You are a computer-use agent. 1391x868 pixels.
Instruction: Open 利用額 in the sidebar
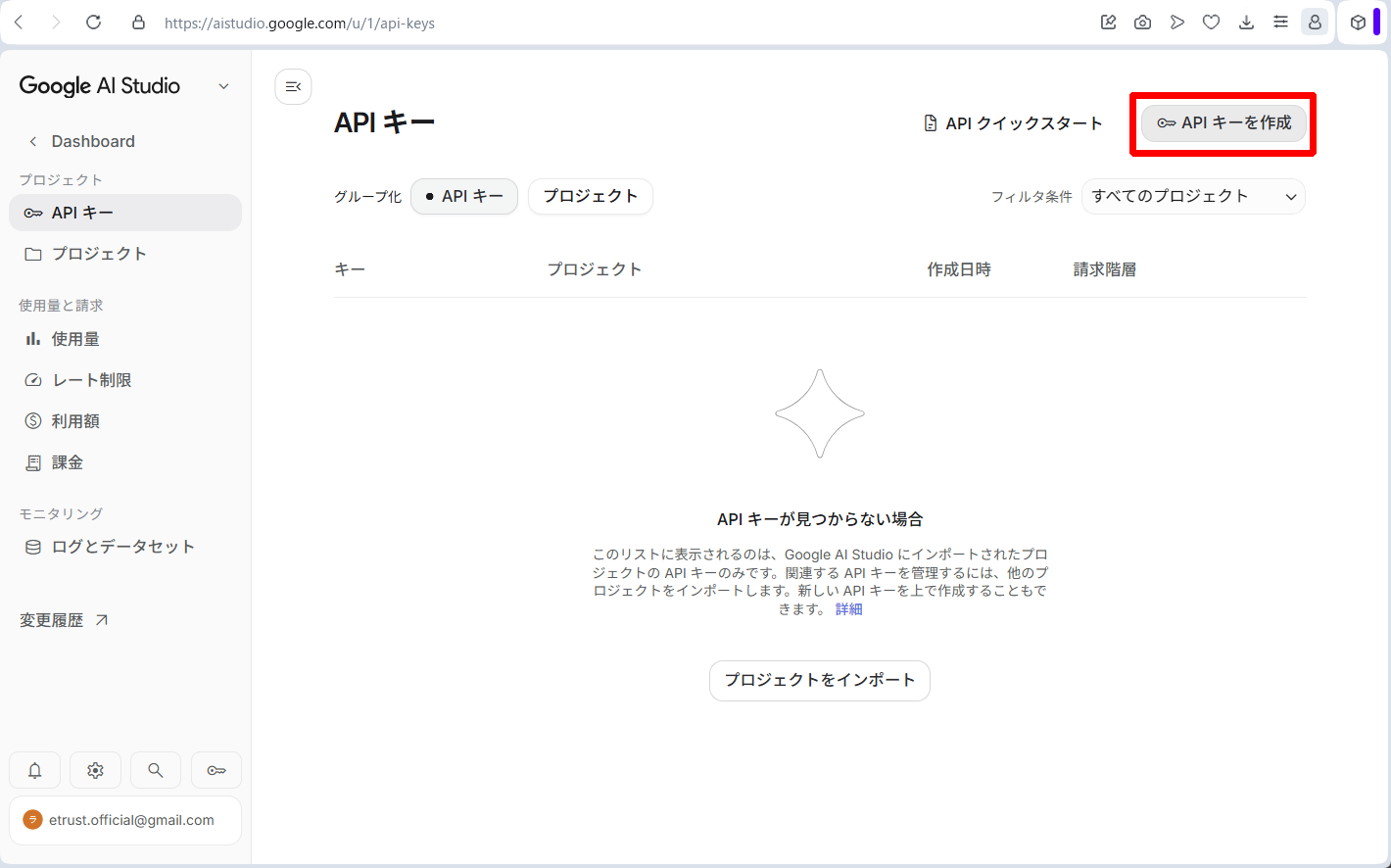click(125, 421)
